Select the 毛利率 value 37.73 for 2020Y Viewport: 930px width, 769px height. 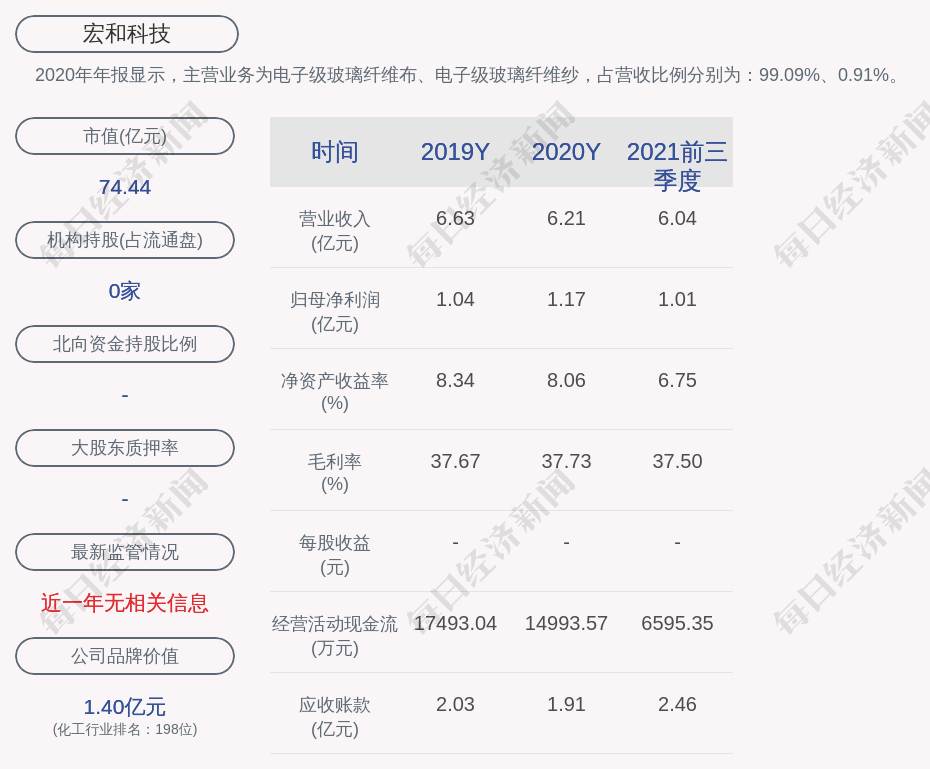click(566, 461)
